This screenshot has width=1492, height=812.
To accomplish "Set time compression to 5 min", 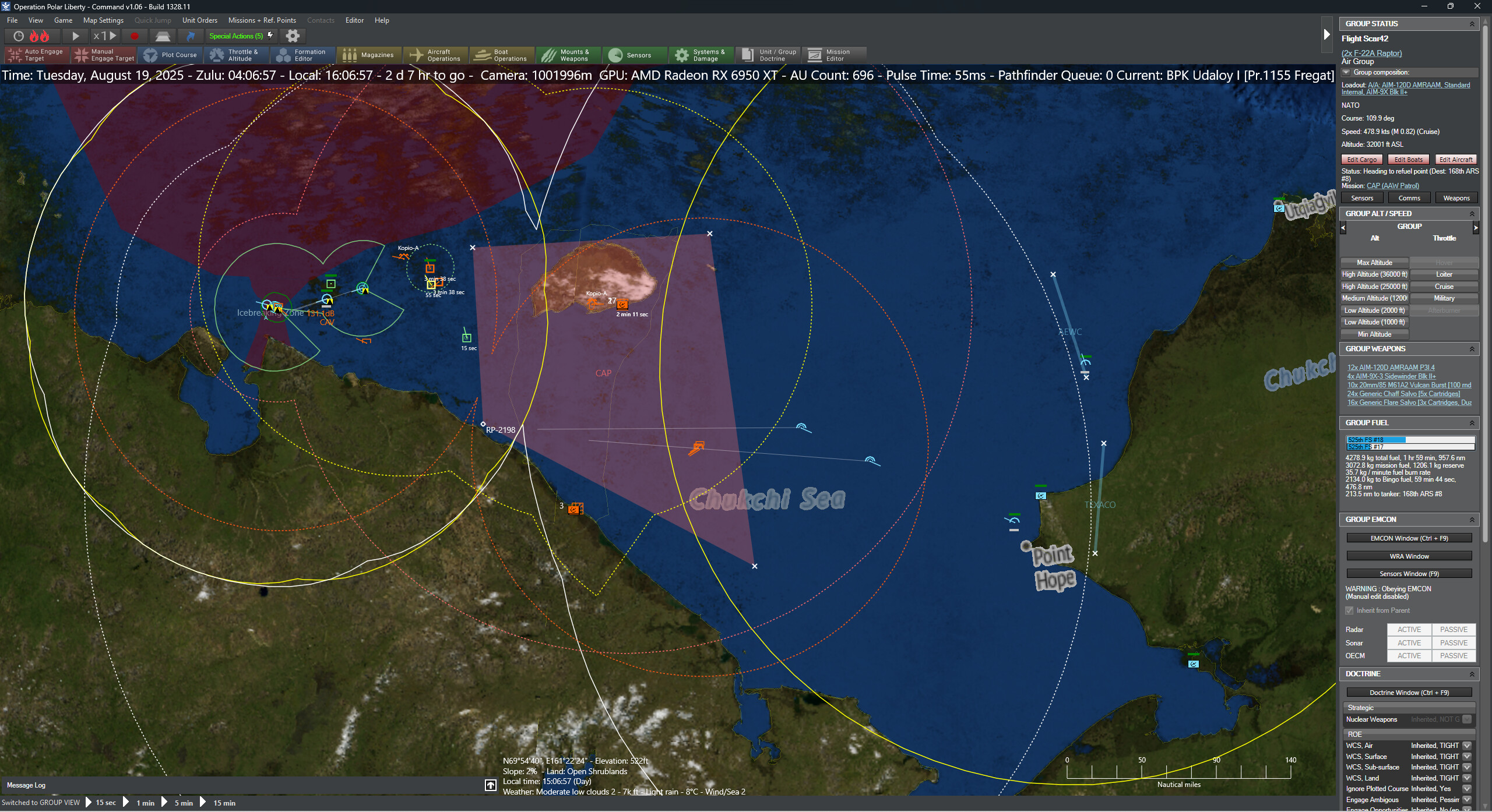I will click(x=183, y=802).
